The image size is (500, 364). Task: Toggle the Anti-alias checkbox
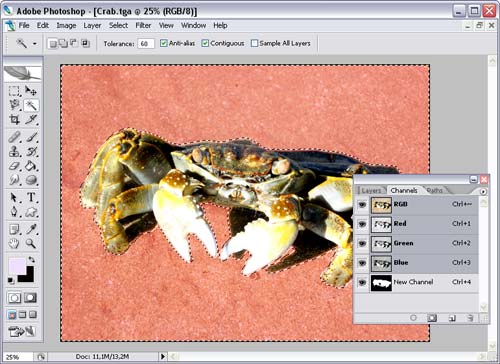(163, 43)
